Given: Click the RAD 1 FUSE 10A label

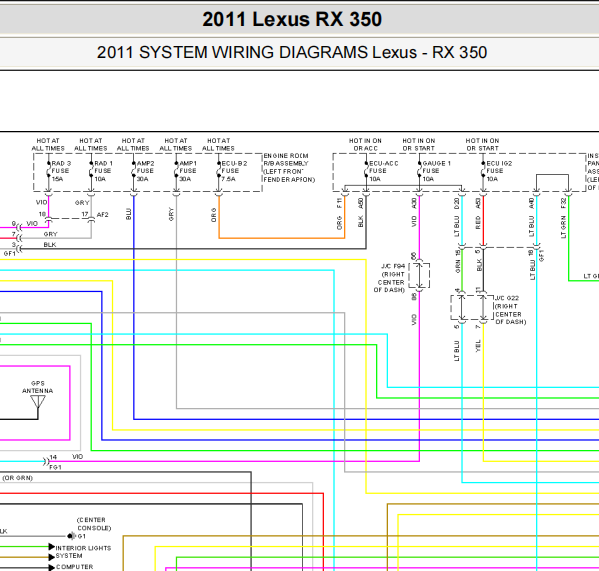Looking at the screenshot, I should 104,171.
